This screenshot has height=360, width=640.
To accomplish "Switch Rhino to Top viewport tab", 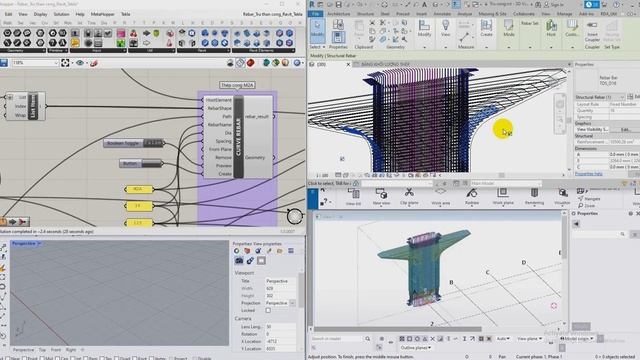I will pyautogui.click(x=42, y=350).
